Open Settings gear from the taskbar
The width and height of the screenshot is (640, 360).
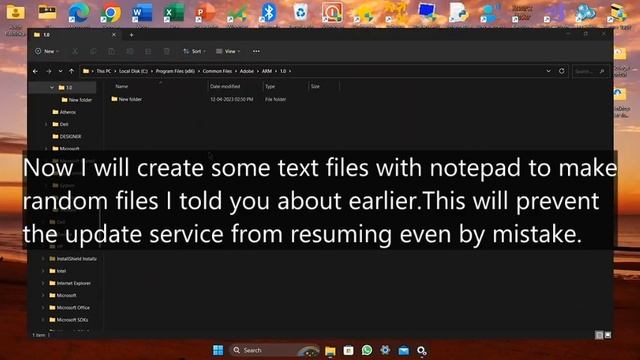pyautogui.click(x=385, y=350)
